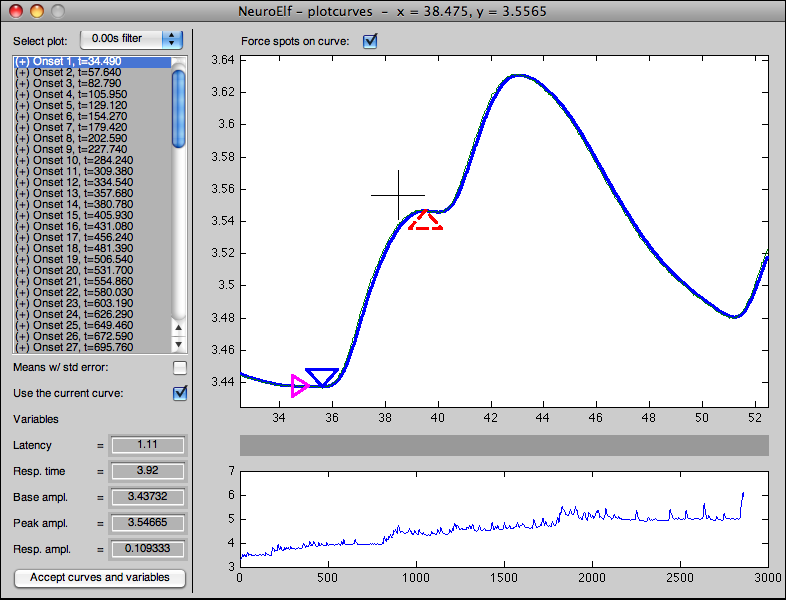This screenshot has height=600, width=786.
Task: Click the Peak ampl. value field
Action: tap(146, 522)
